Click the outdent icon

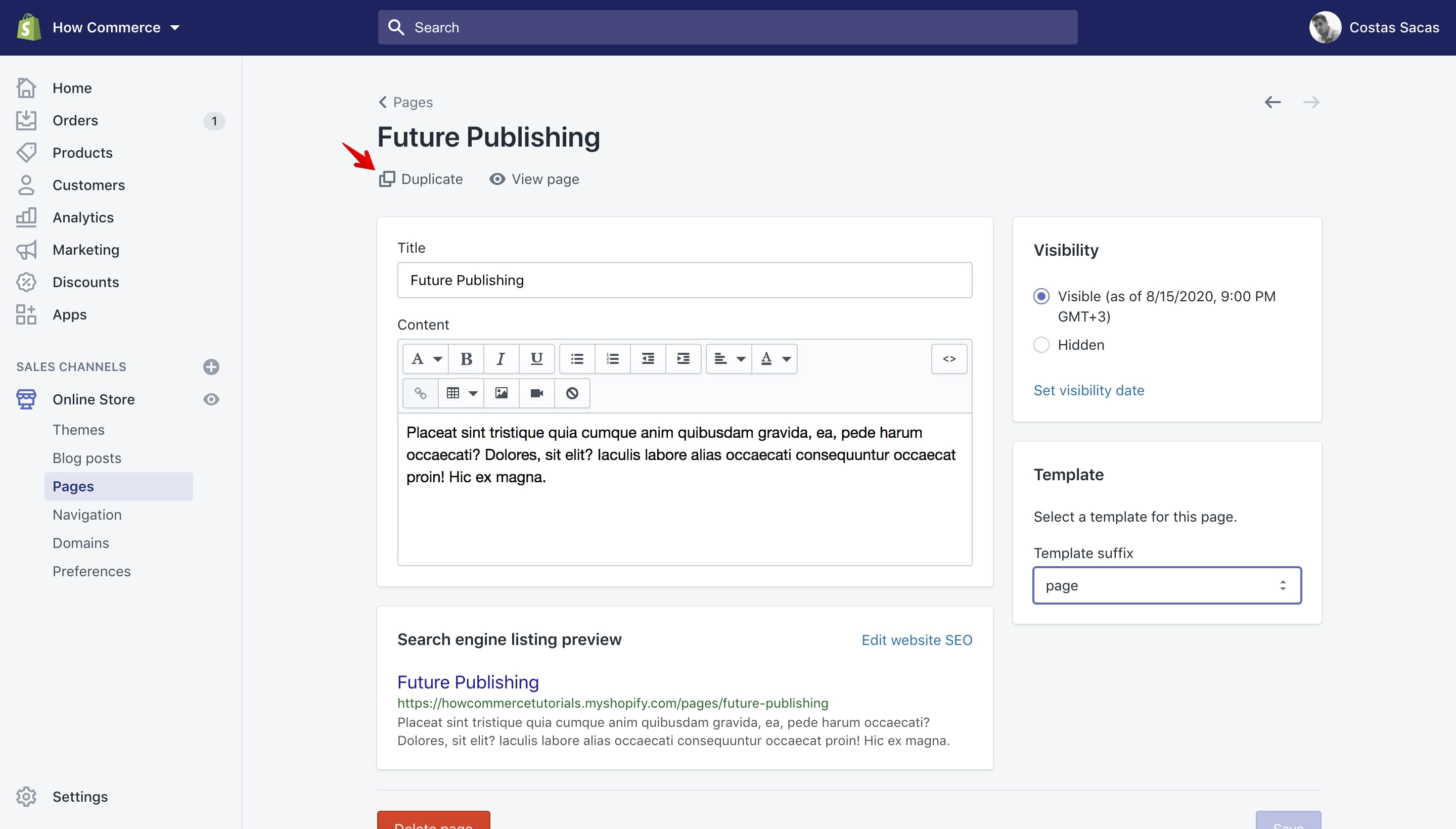(x=648, y=359)
